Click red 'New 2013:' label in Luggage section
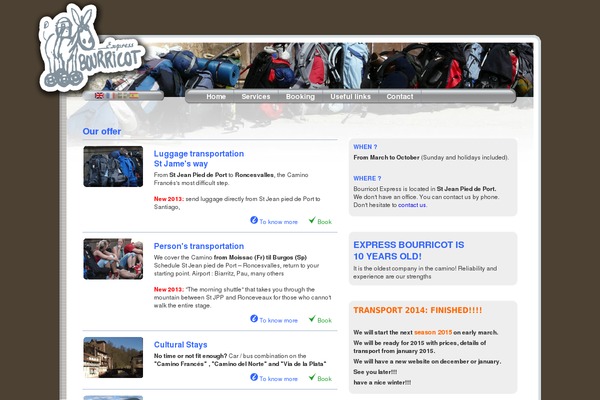Image resolution: width=600 pixels, height=400 pixels. (169, 199)
